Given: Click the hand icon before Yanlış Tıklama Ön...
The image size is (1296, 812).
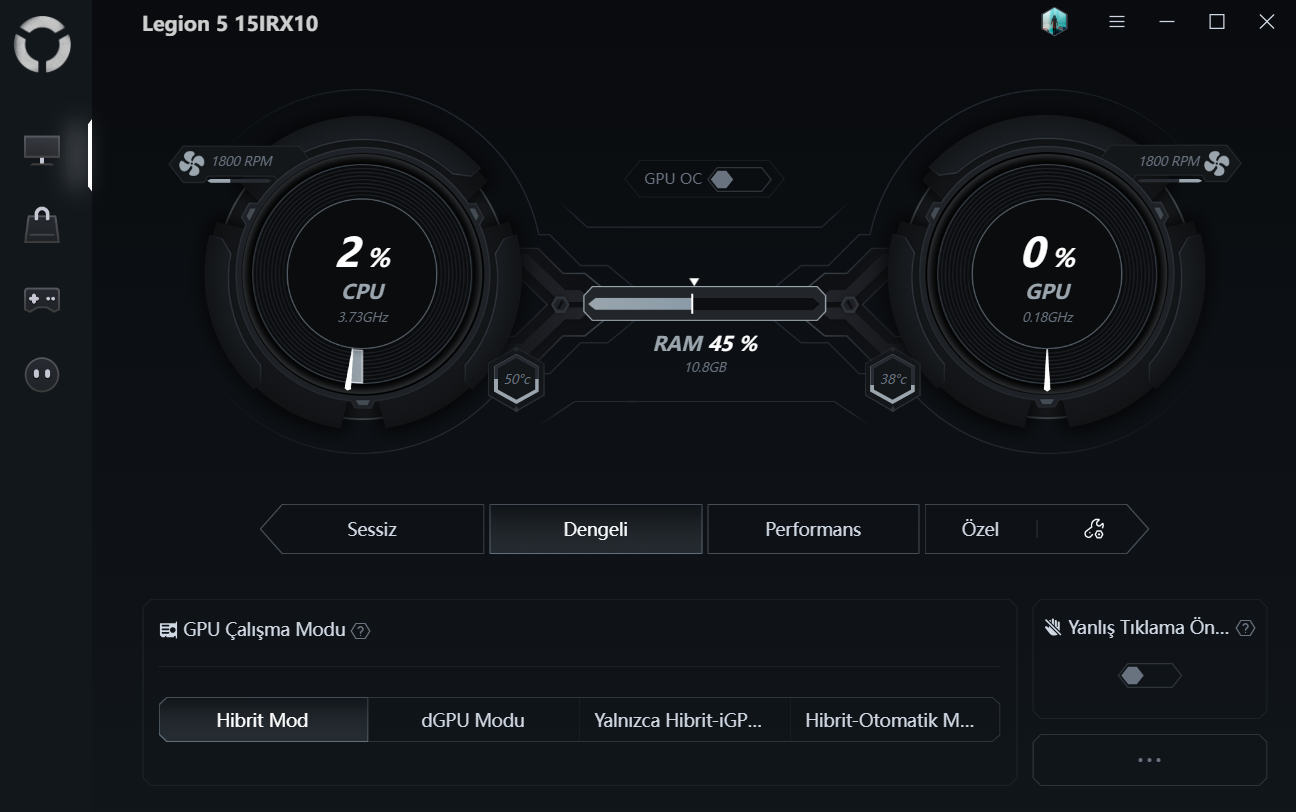Looking at the screenshot, I should tap(1053, 628).
